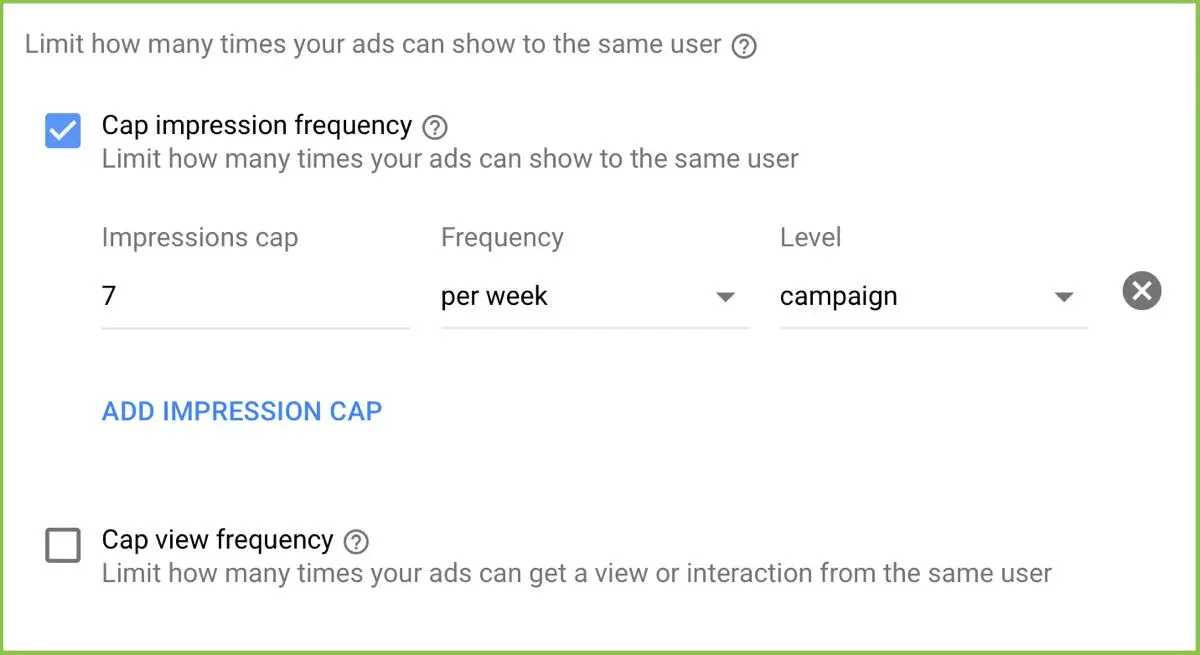Image resolution: width=1200 pixels, height=655 pixels.
Task: Click the 'Level' column label
Action: 810,238
